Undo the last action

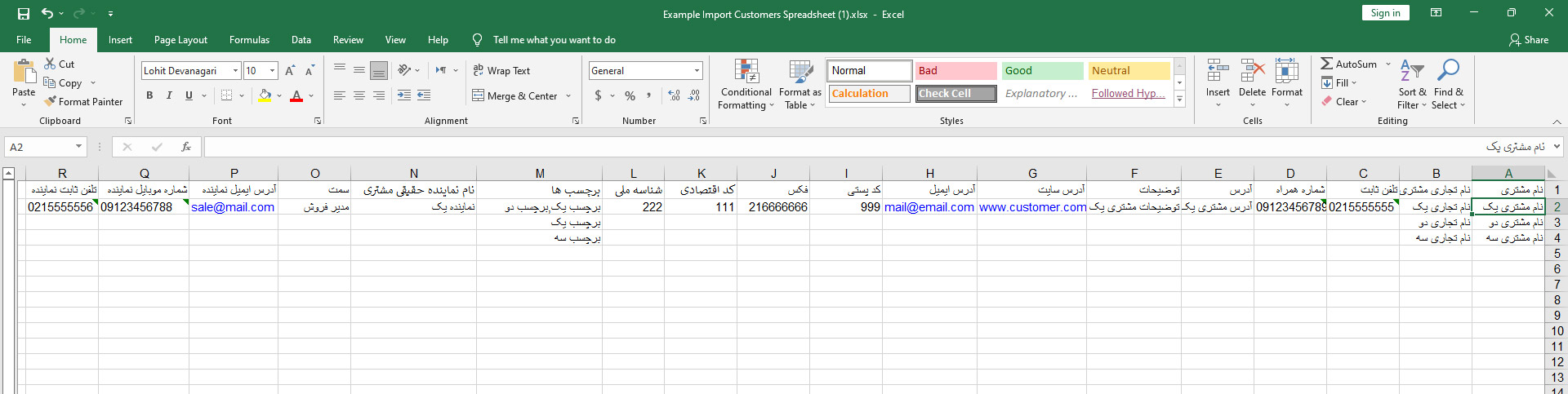pos(47,13)
